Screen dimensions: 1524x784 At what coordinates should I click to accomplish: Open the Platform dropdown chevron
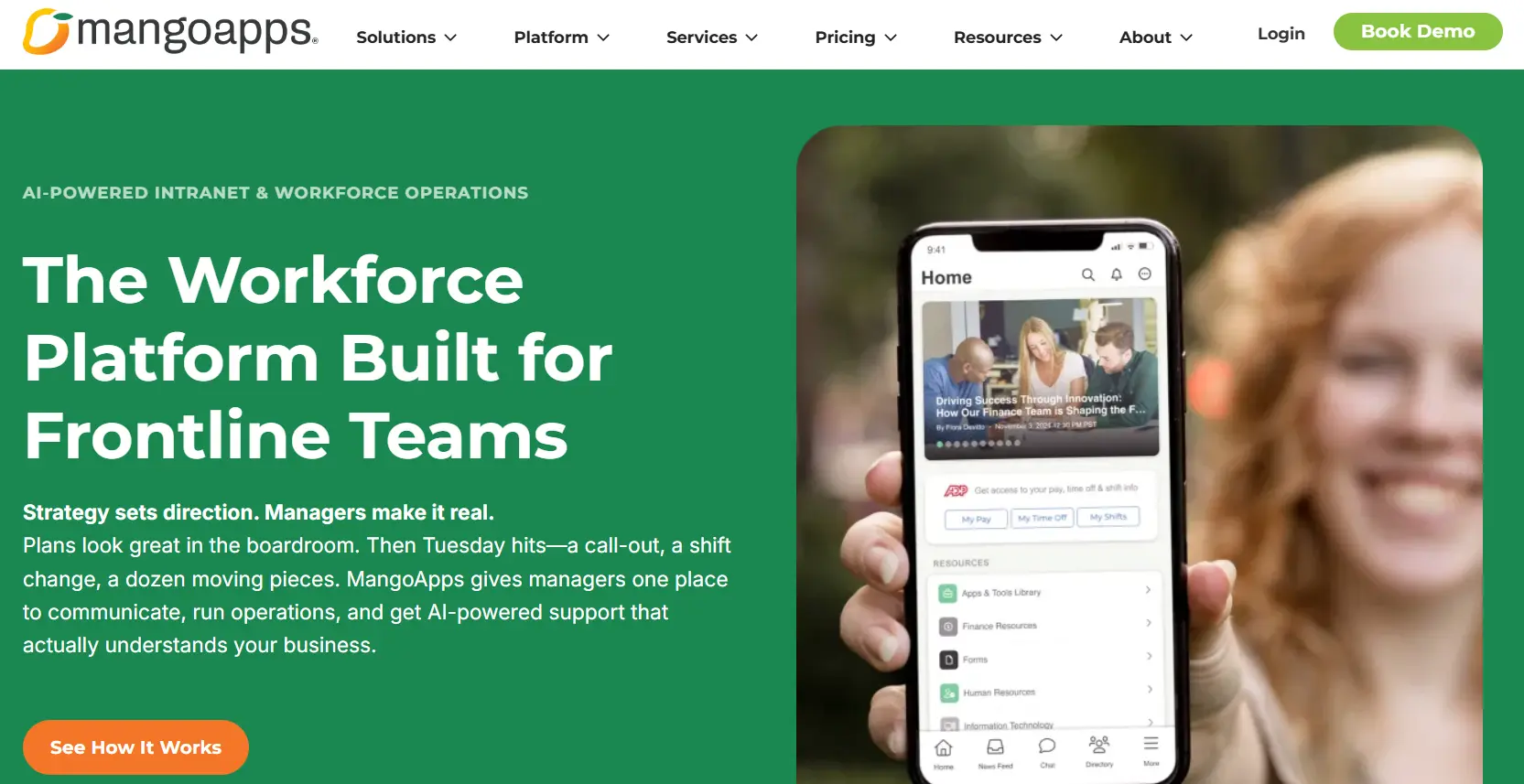coord(603,38)
